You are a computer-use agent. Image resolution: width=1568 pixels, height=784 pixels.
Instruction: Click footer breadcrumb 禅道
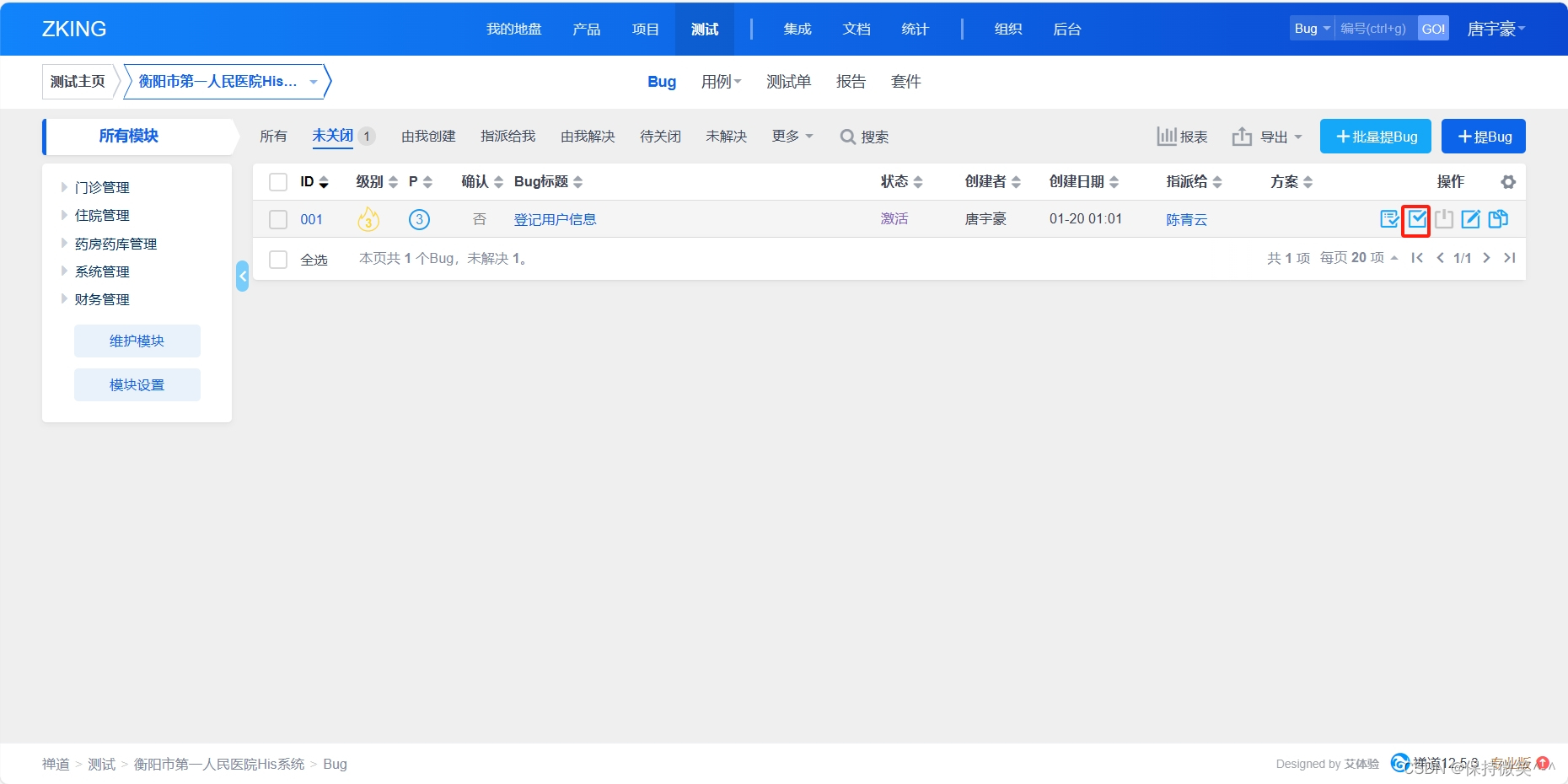click(56, 764)
